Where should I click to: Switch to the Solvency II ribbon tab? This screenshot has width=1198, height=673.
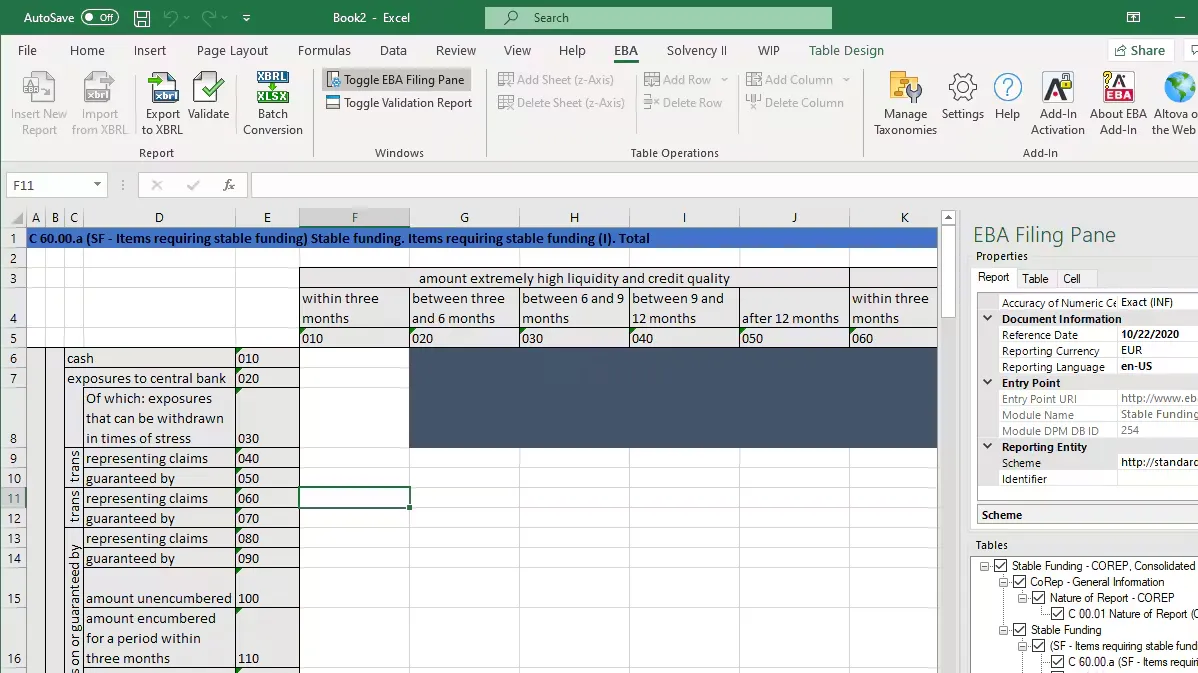[x=697, y=51]
